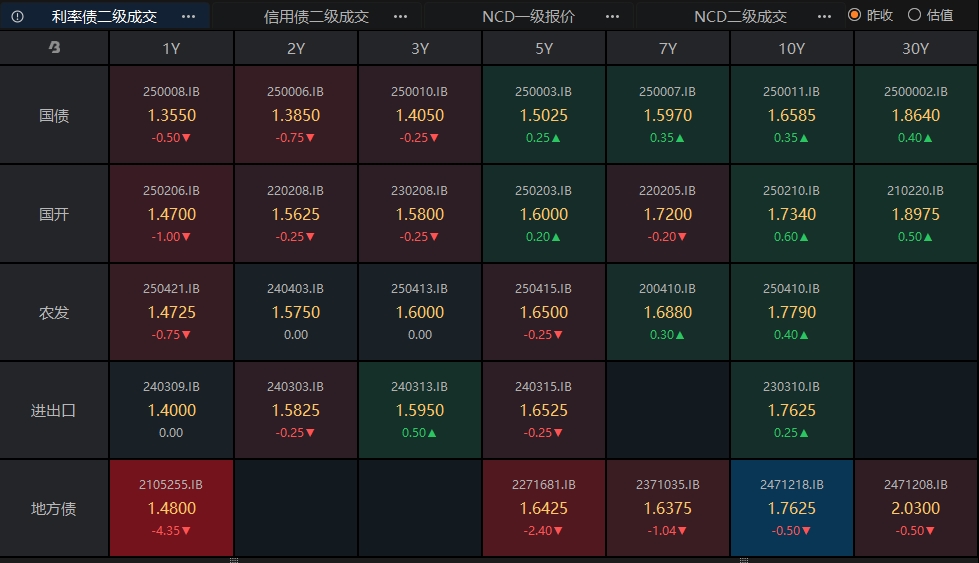Click the 30Y column header
The height and width of the screenshot is (563, 979).
click(x=915, y=48)
